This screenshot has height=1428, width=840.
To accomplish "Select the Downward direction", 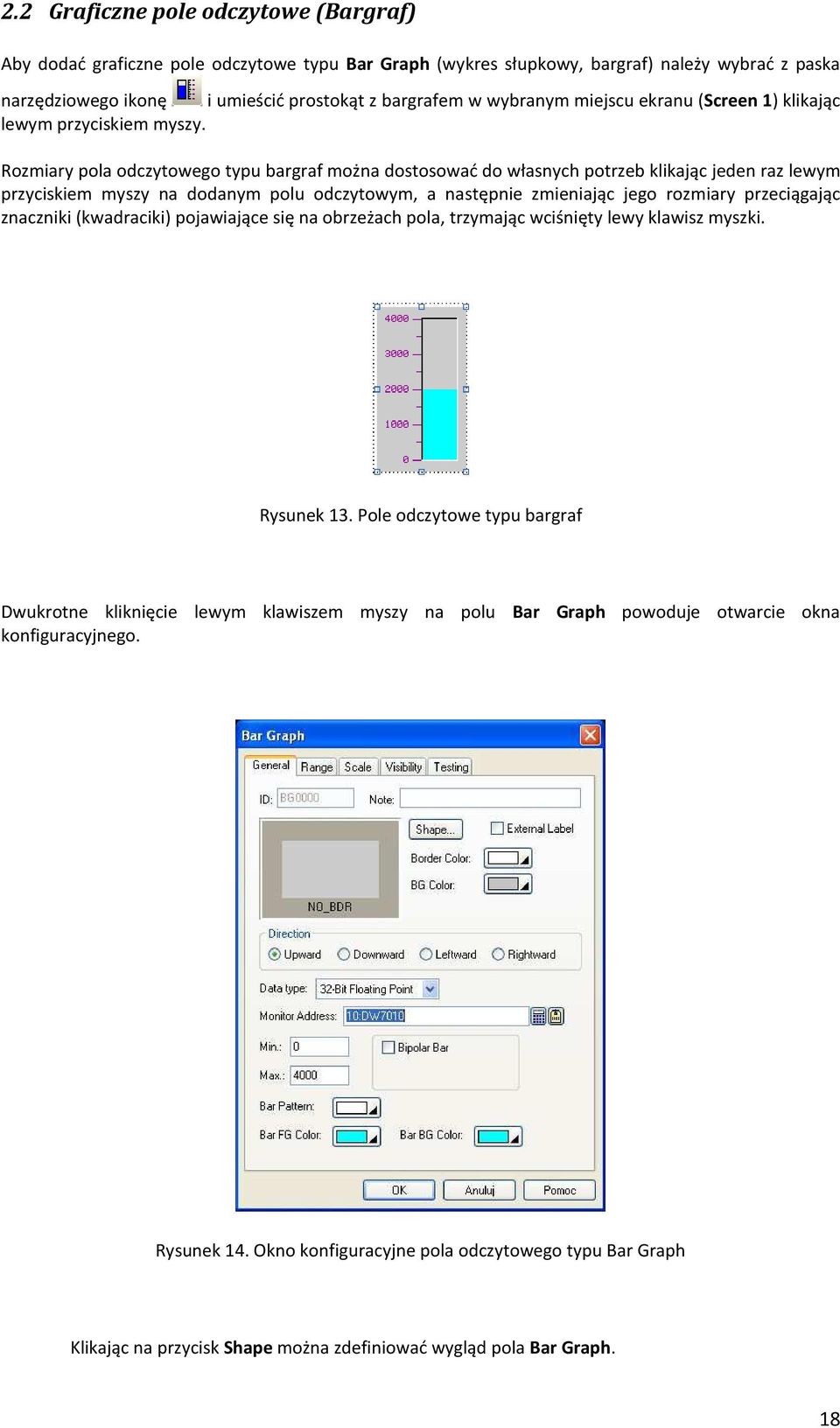I will point(344,955).
